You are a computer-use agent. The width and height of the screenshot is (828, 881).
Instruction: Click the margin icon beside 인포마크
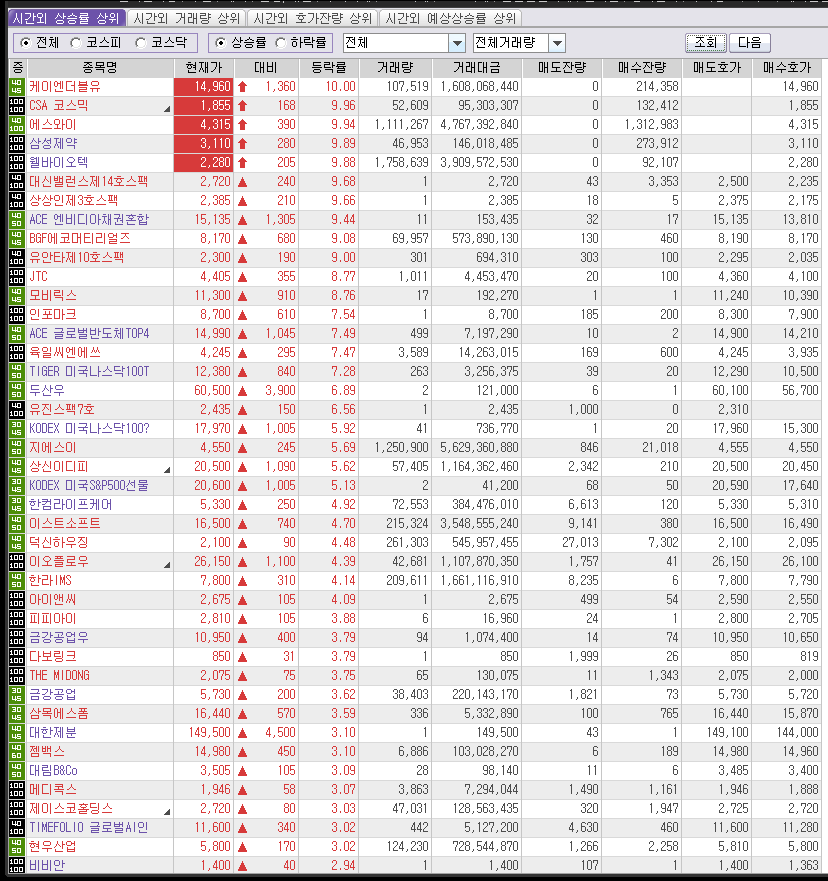pyautogui.click(x=16, y=315)
